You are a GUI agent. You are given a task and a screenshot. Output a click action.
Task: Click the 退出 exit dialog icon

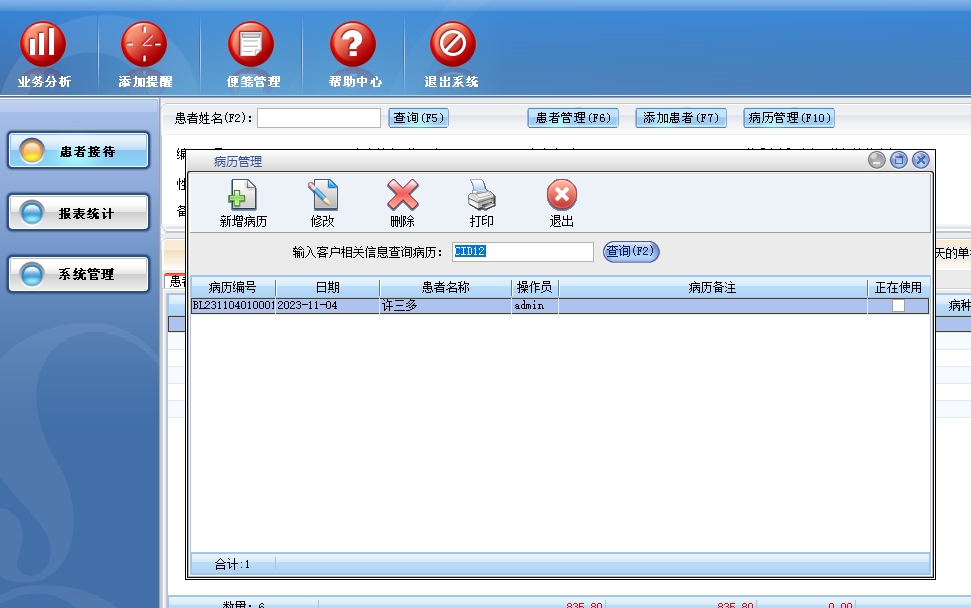(x=562, y=195)
